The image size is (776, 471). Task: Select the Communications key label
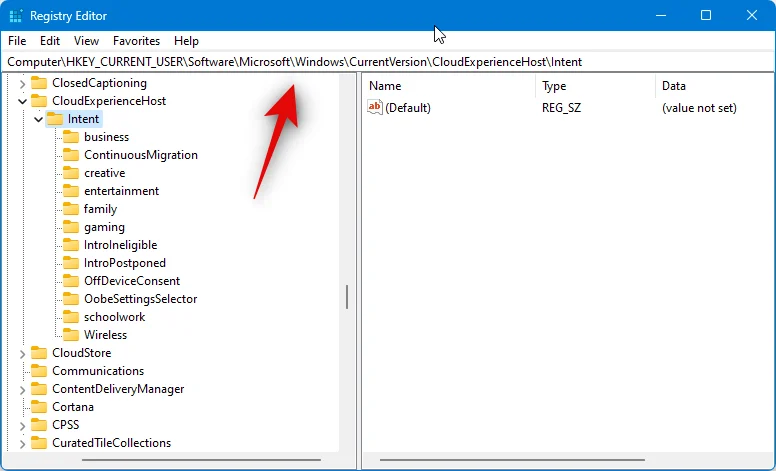[98, 371]
